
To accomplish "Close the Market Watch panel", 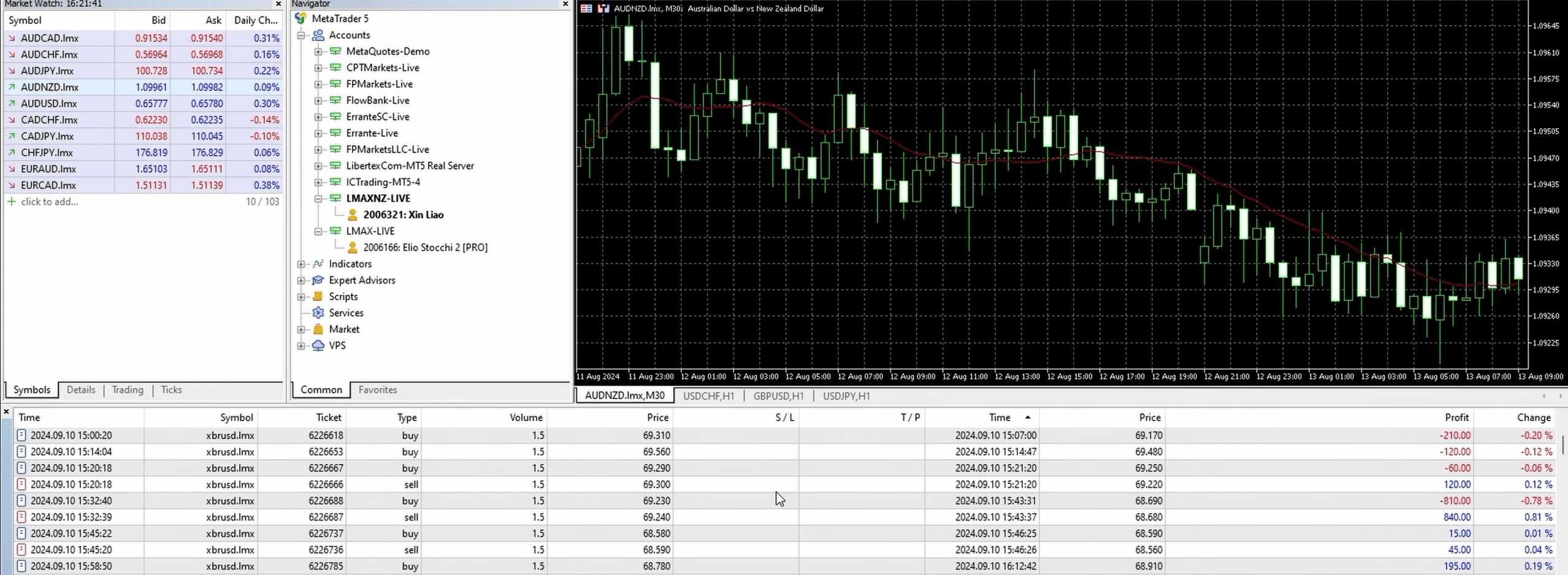I will [x=278, y=4].
